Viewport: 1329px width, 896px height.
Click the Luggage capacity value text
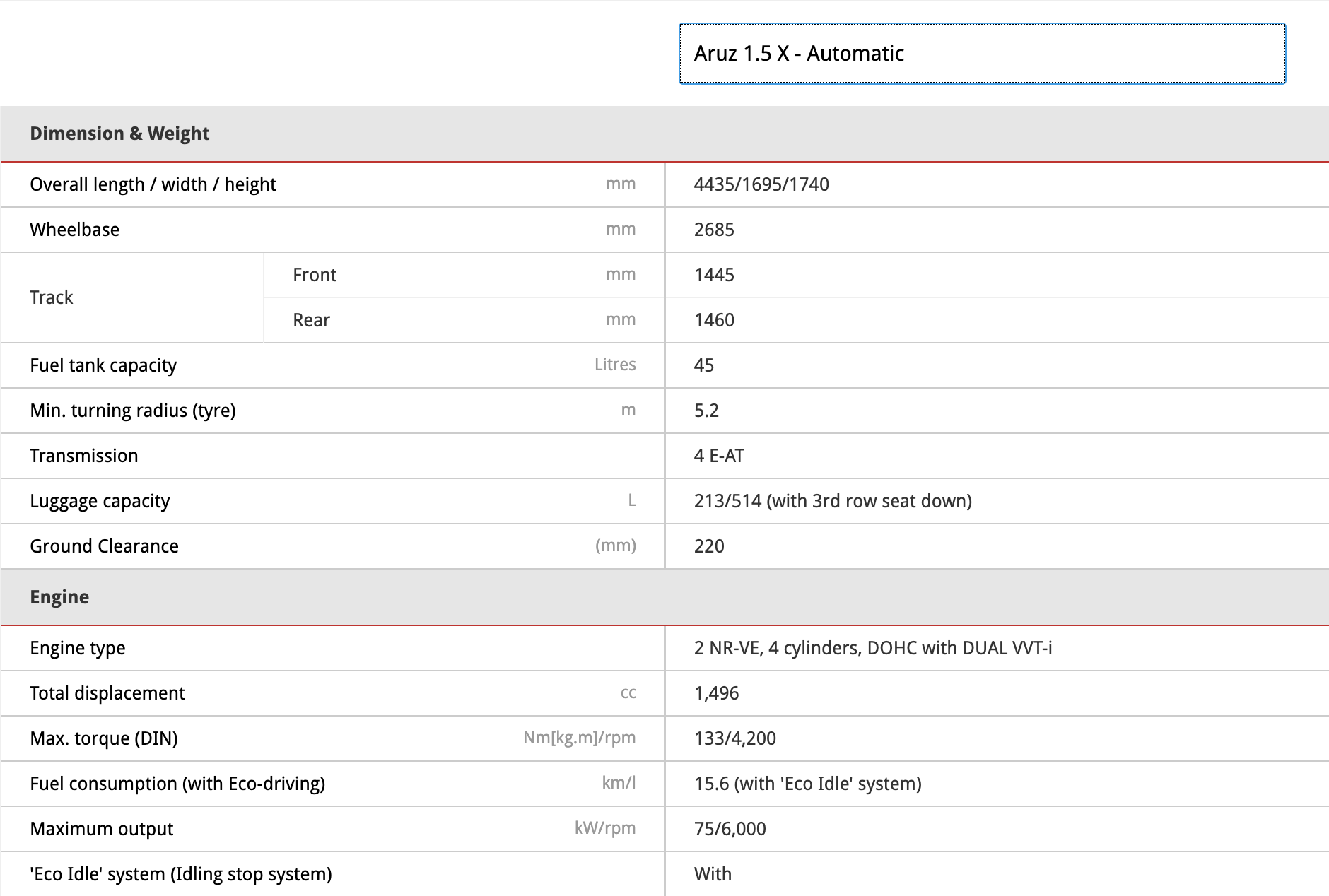pos(833,501)
